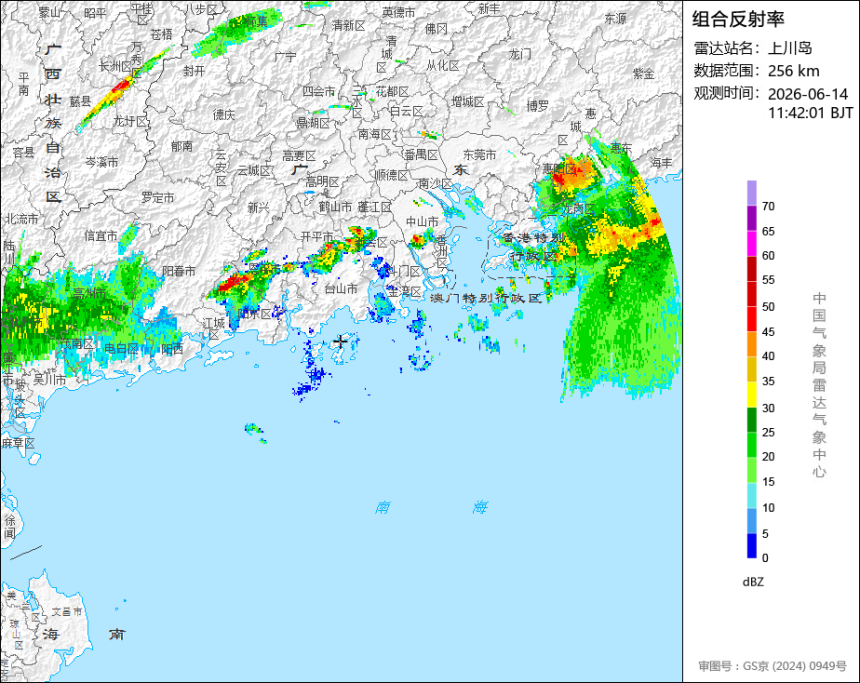Click the observation time 11:42:01 BJT
860x683 pixels.
811,113
